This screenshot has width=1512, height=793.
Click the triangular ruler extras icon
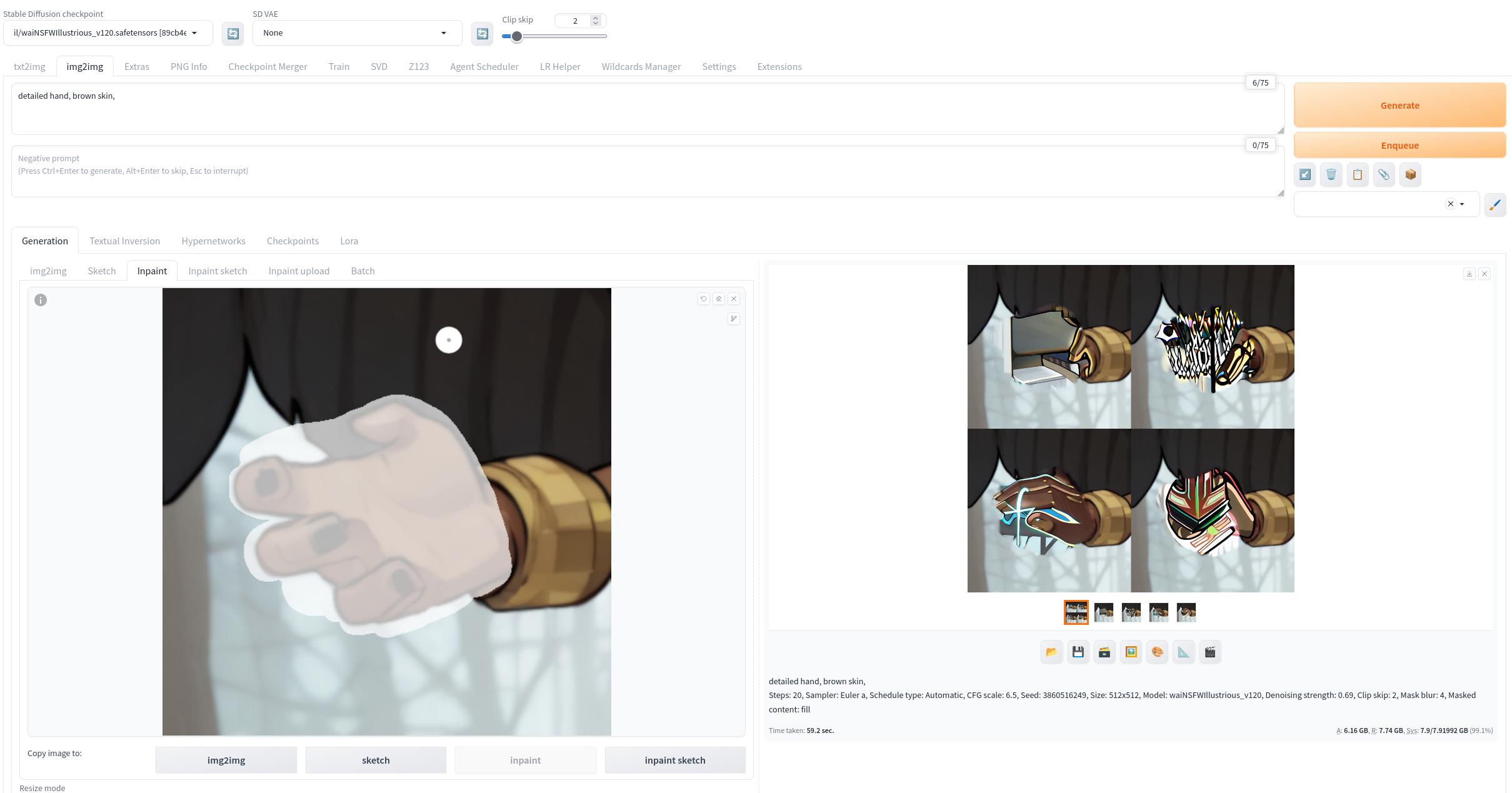pyautogui.click(x=1183, y=652)
